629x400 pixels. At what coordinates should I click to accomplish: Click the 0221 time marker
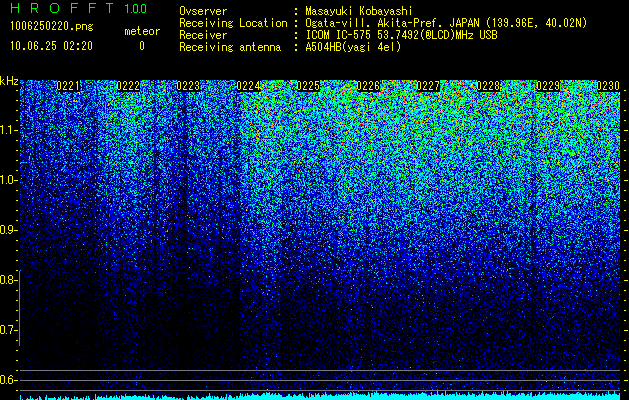click(68, 86)
